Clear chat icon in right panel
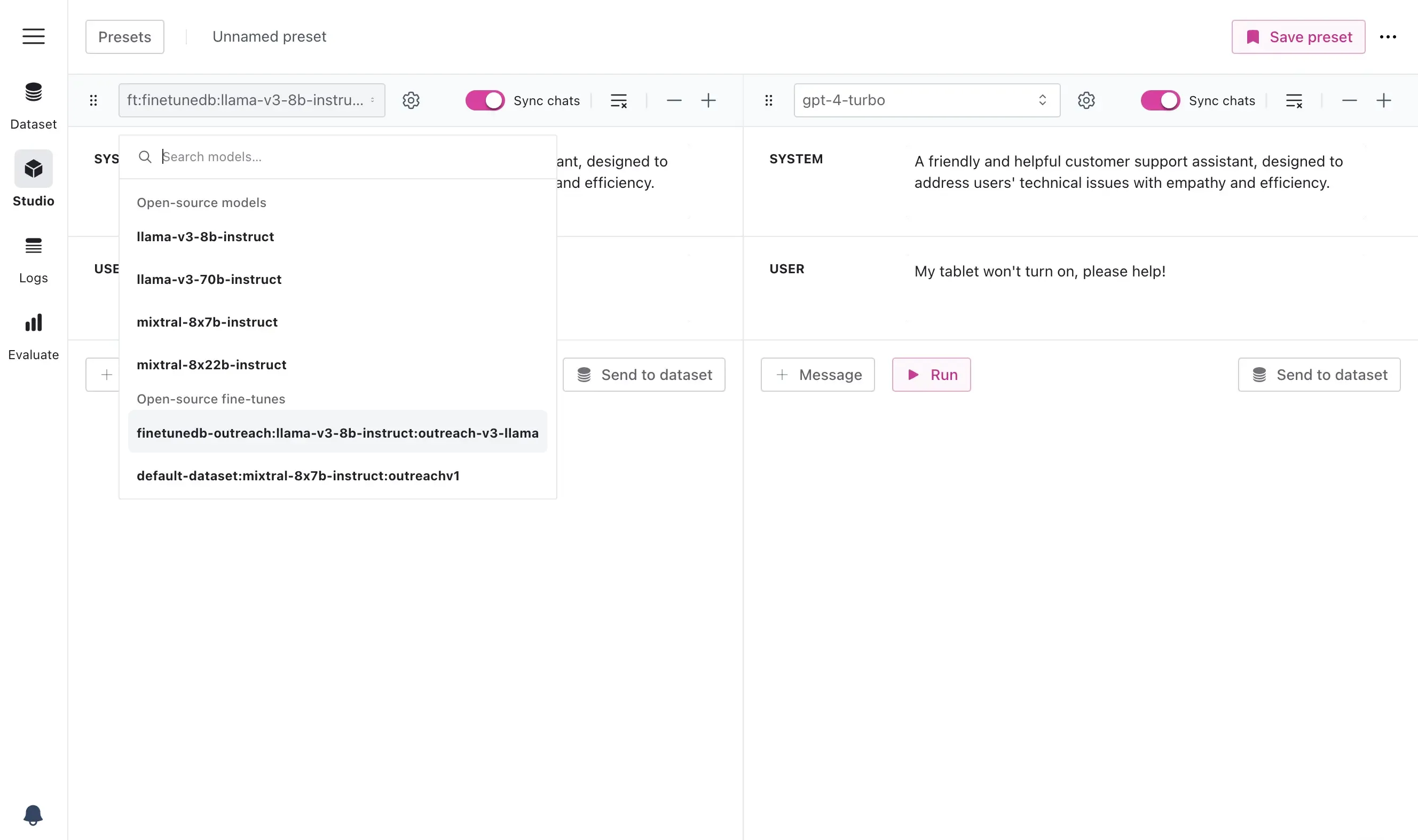 tap(1294, 101)
